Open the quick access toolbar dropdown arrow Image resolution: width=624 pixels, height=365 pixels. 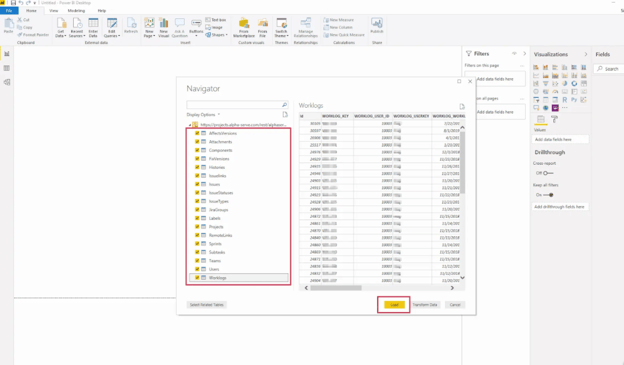pyautogui.click(x=34, y=3)
